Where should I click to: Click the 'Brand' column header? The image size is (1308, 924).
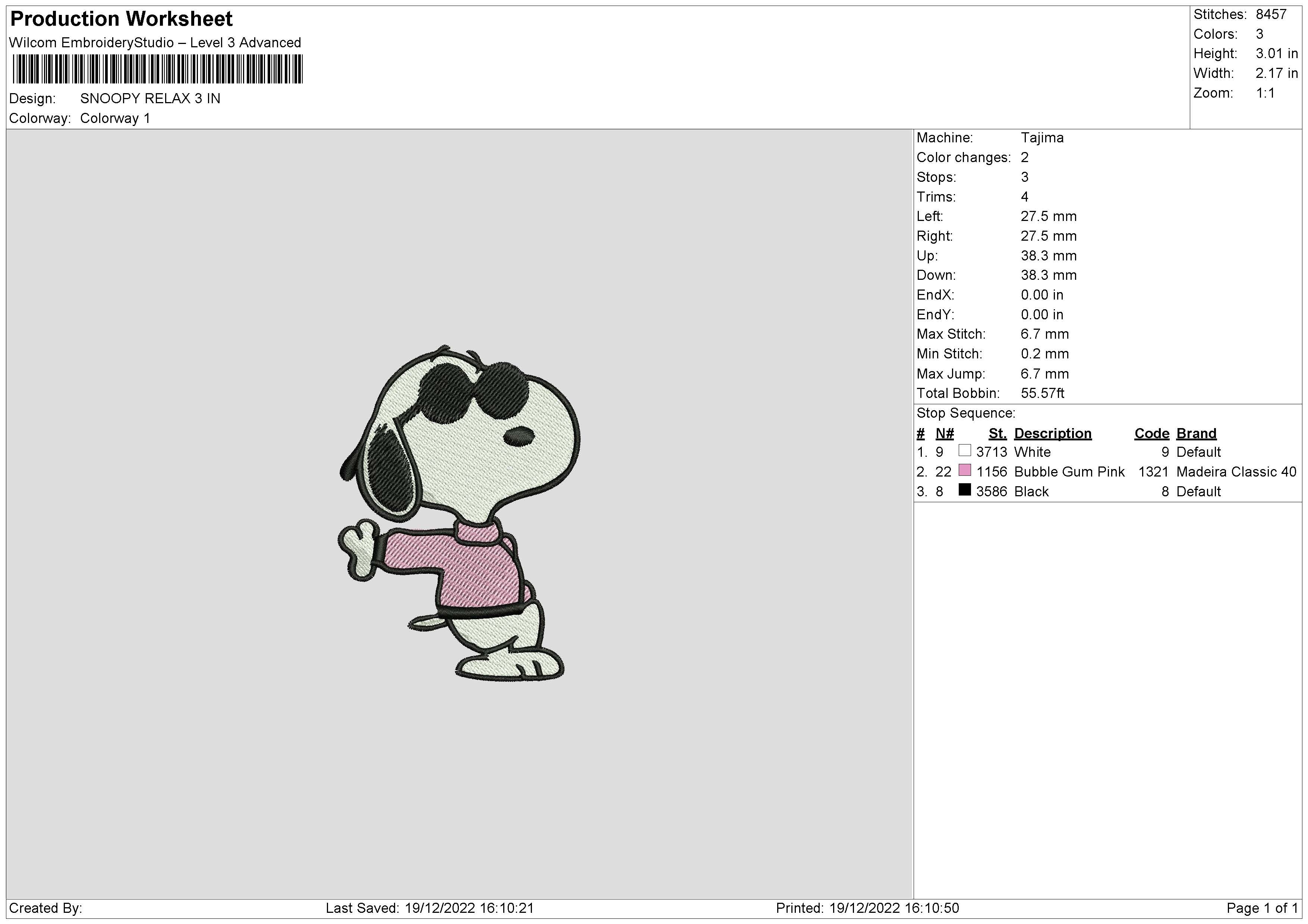[1196, 434]
